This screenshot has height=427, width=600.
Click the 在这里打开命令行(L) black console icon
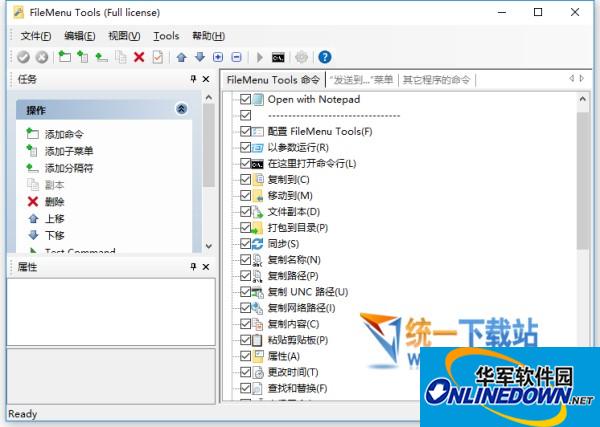click(x=258, y=164)
